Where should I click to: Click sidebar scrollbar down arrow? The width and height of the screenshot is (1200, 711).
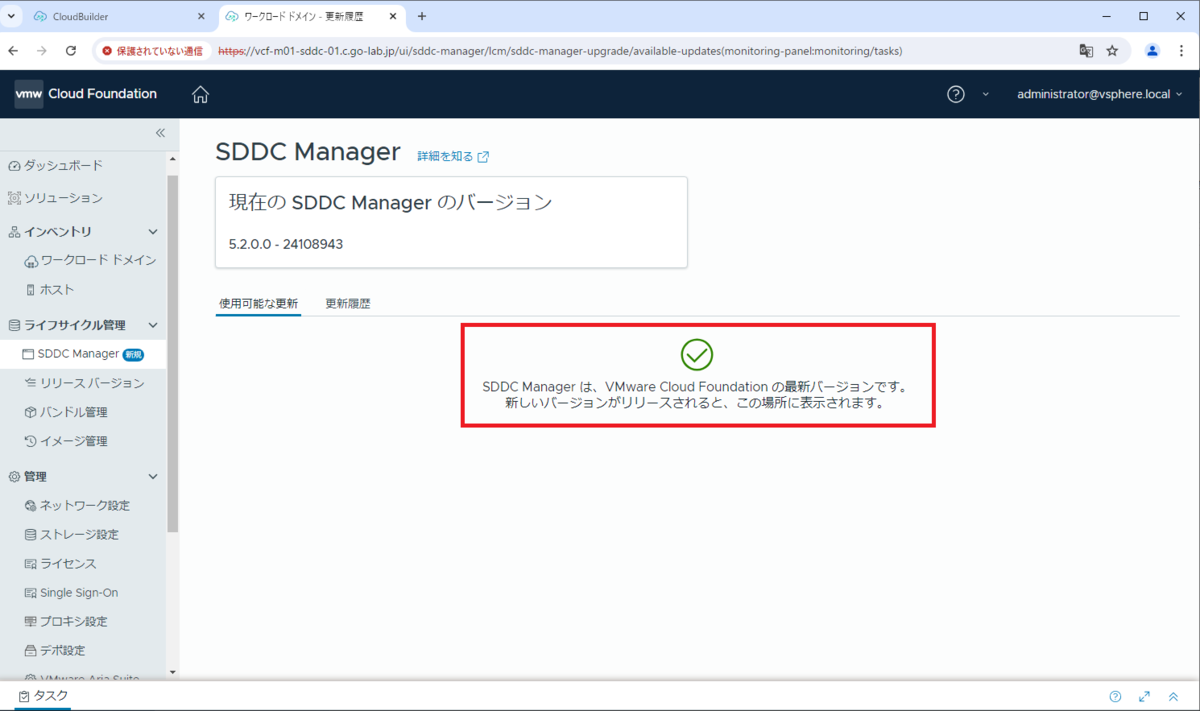point(173,673)
